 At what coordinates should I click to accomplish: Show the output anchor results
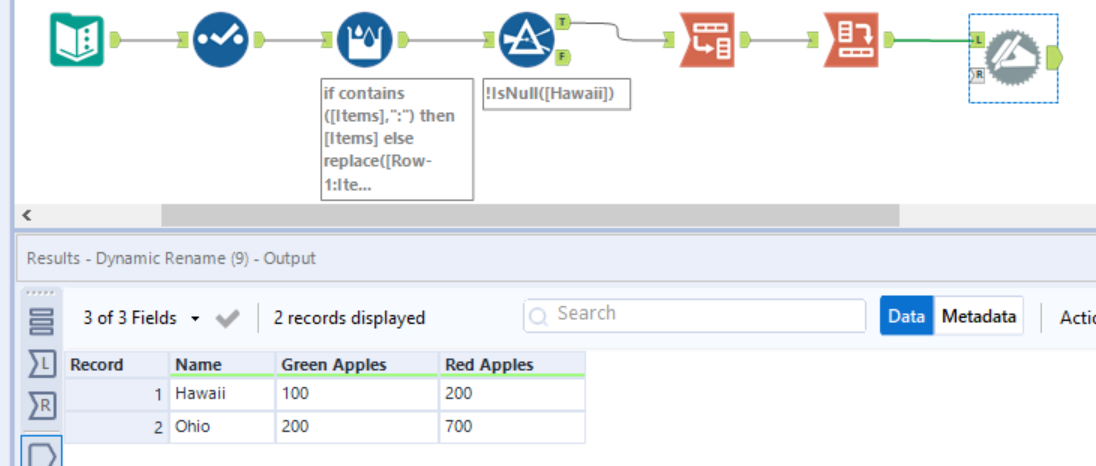[x=42, y=452]
